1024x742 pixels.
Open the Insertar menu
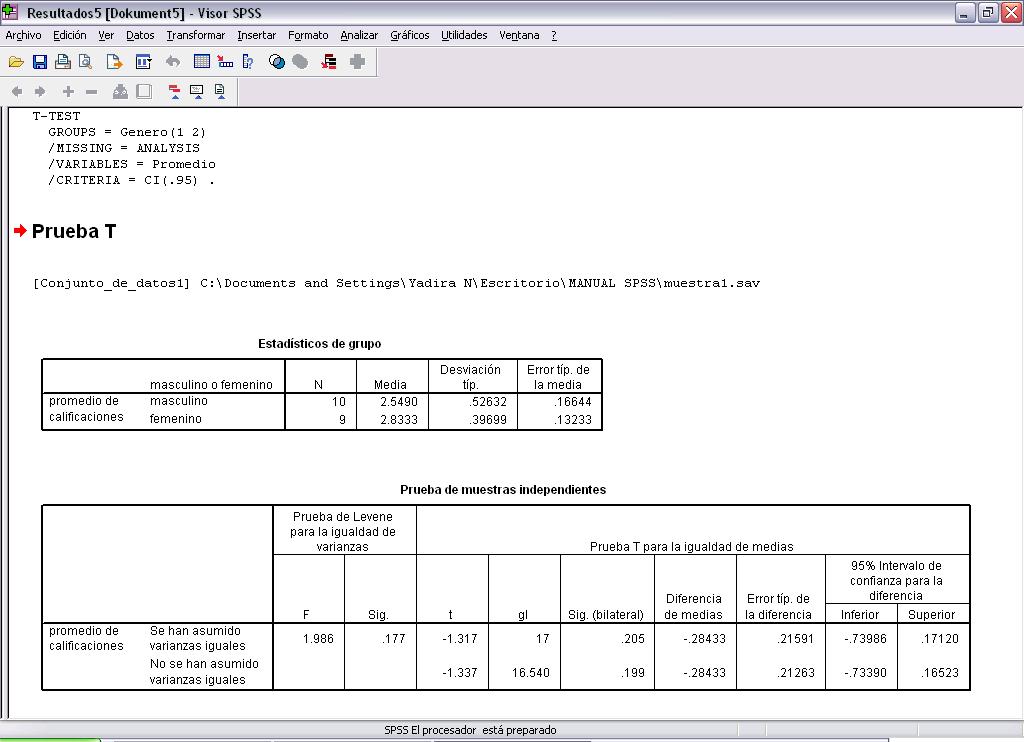click(x=257, y=35)
